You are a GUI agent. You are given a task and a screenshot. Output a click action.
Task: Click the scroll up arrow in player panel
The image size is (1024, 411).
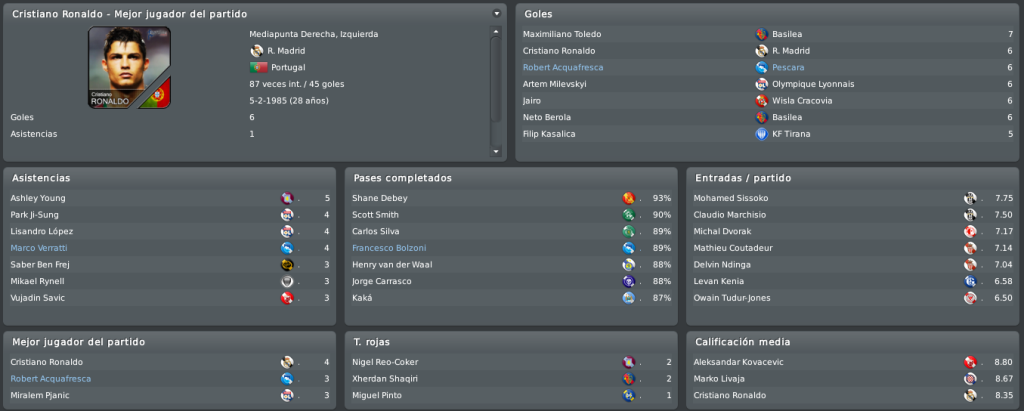click(496, 31)
